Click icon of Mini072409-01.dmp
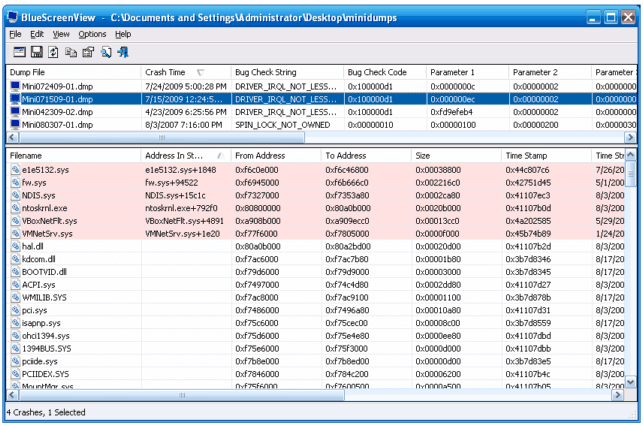 click(15, 86)
